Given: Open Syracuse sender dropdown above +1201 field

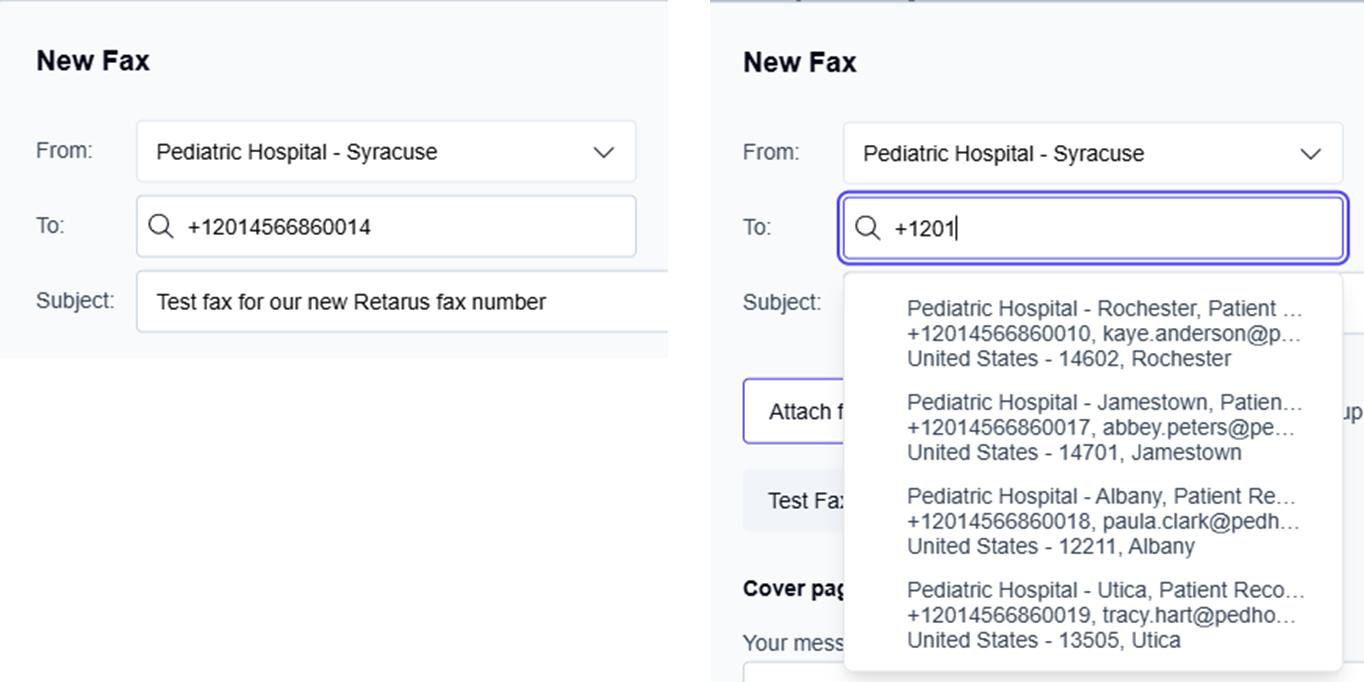Looking at the screenshot, I should 1092,154.
